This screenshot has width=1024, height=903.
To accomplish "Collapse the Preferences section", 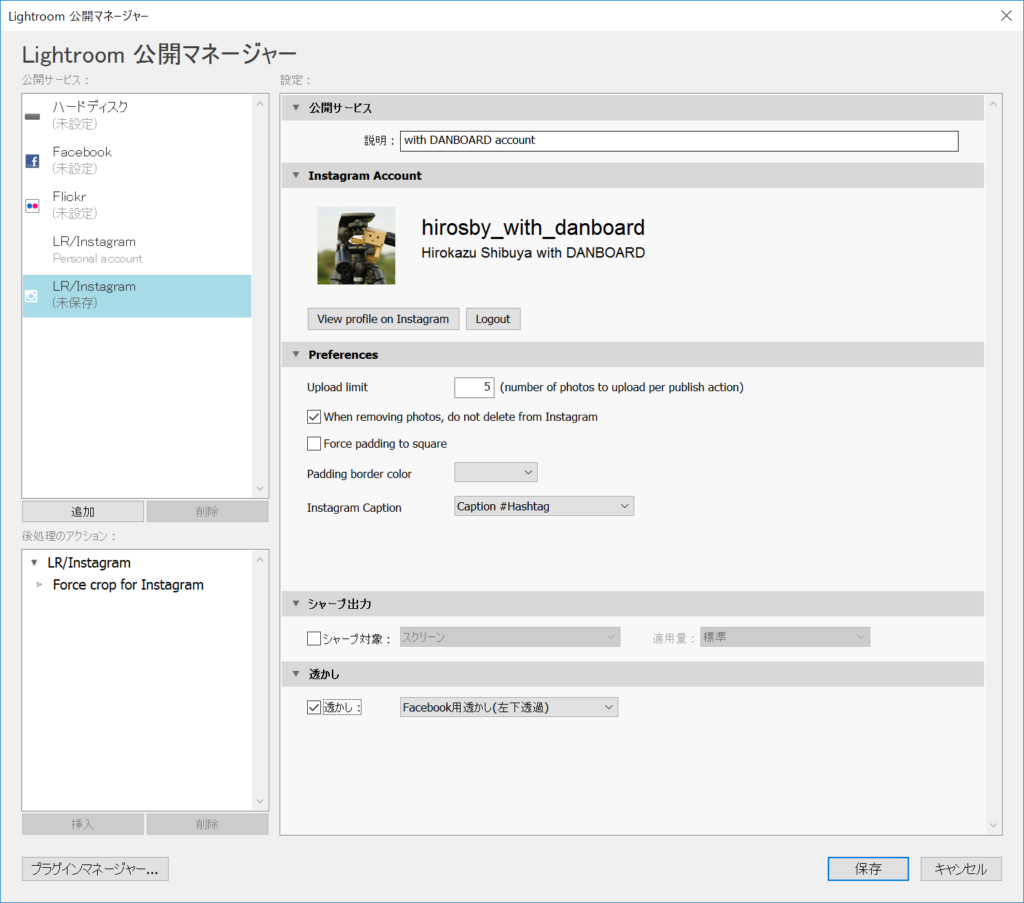I will coord(296,355).
